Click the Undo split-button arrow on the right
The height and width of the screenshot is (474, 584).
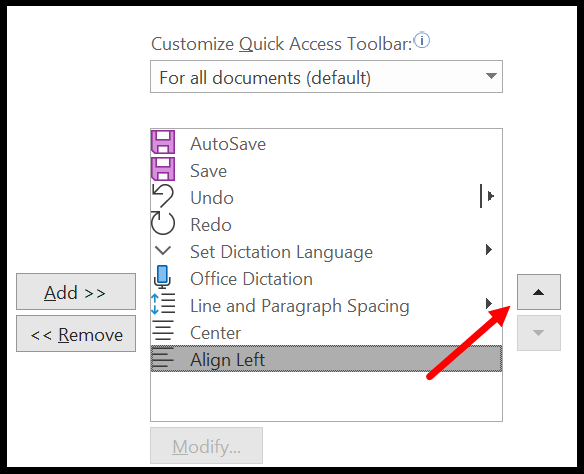point(488,196)
